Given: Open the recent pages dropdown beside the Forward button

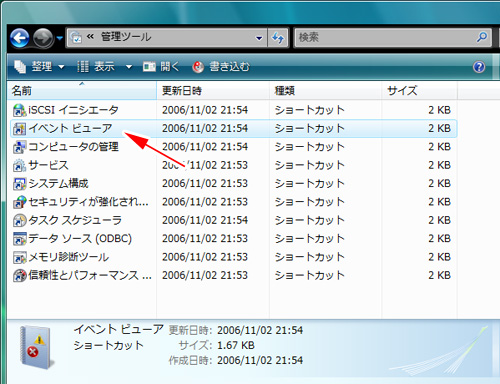Looking at the screenshot, I should click(60, 38).
